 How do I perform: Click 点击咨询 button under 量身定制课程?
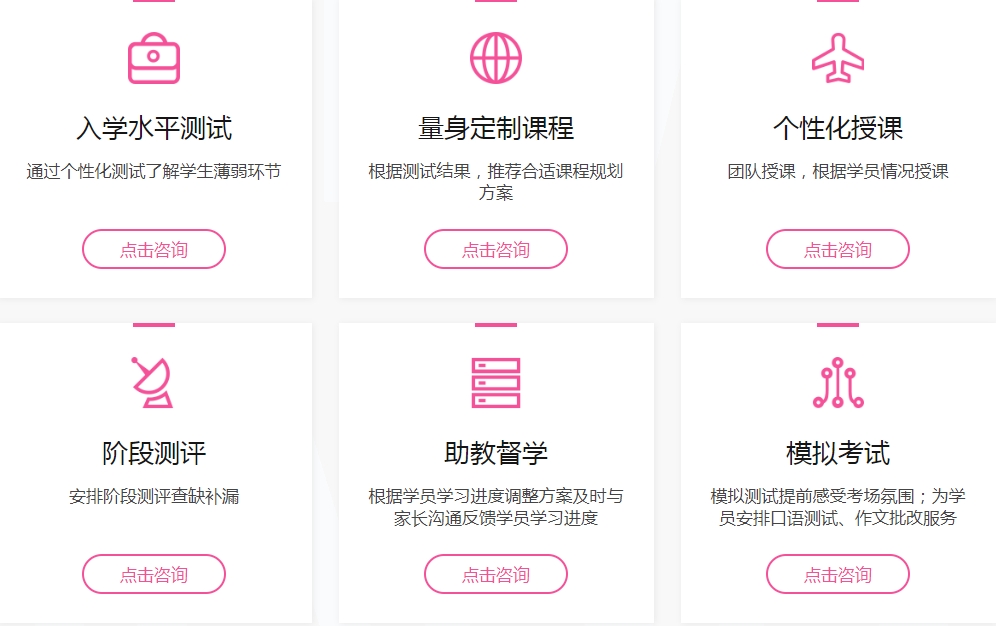click(495, 250)
